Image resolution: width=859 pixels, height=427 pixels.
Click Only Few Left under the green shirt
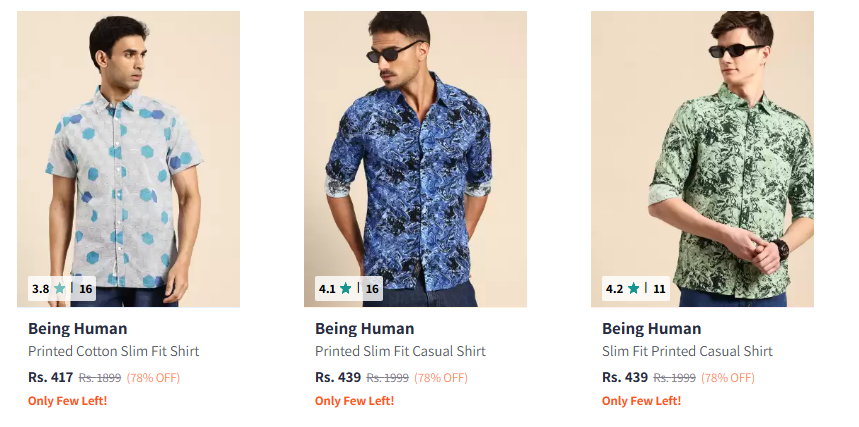click(x=641, y=401)
